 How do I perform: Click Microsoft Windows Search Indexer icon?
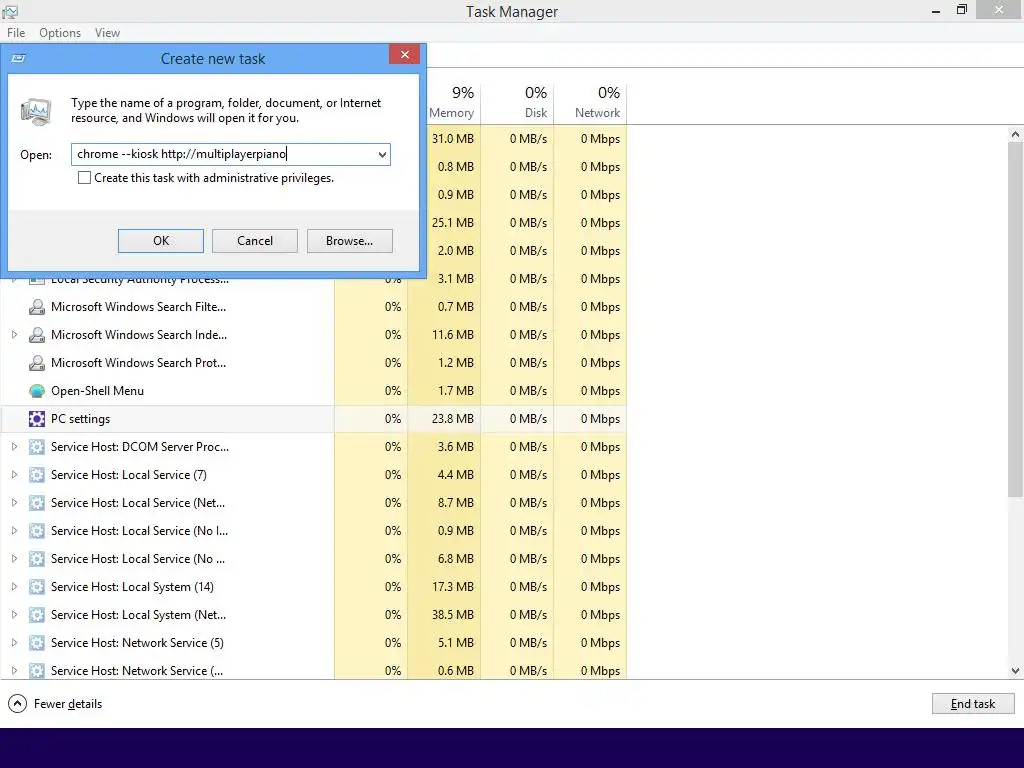[x=37, y=335]
